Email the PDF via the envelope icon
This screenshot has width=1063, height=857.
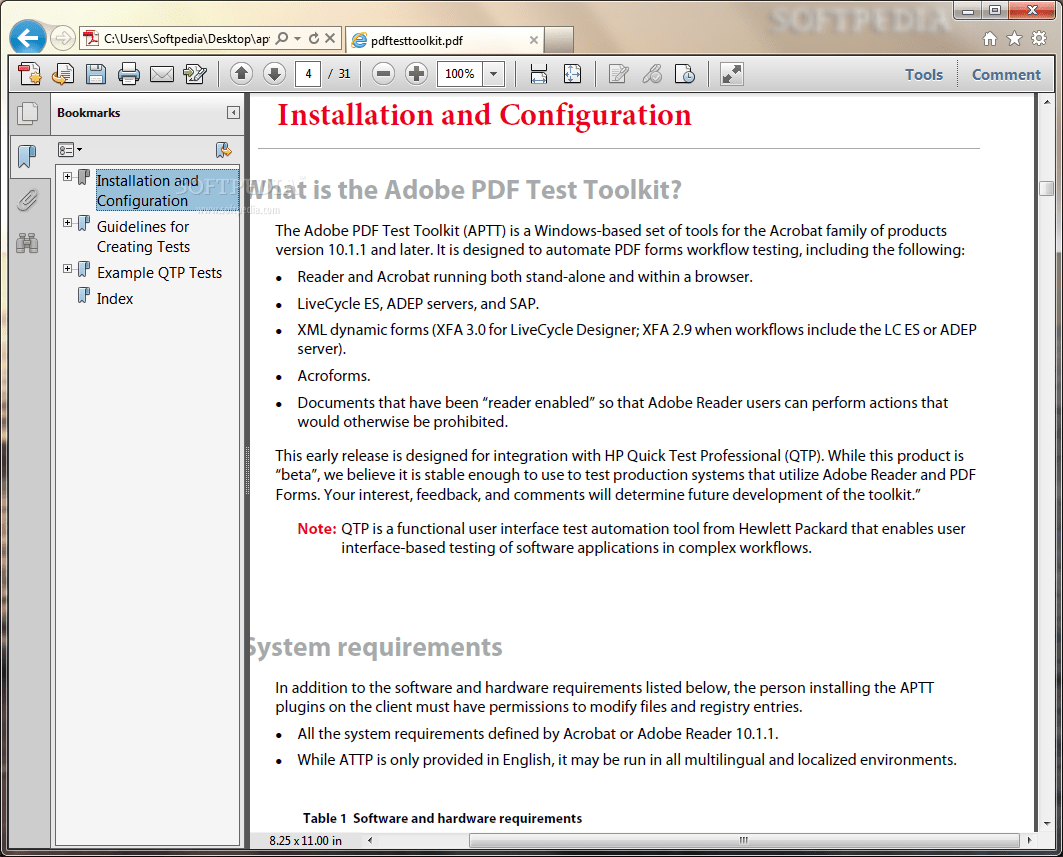tap(162, 73)
